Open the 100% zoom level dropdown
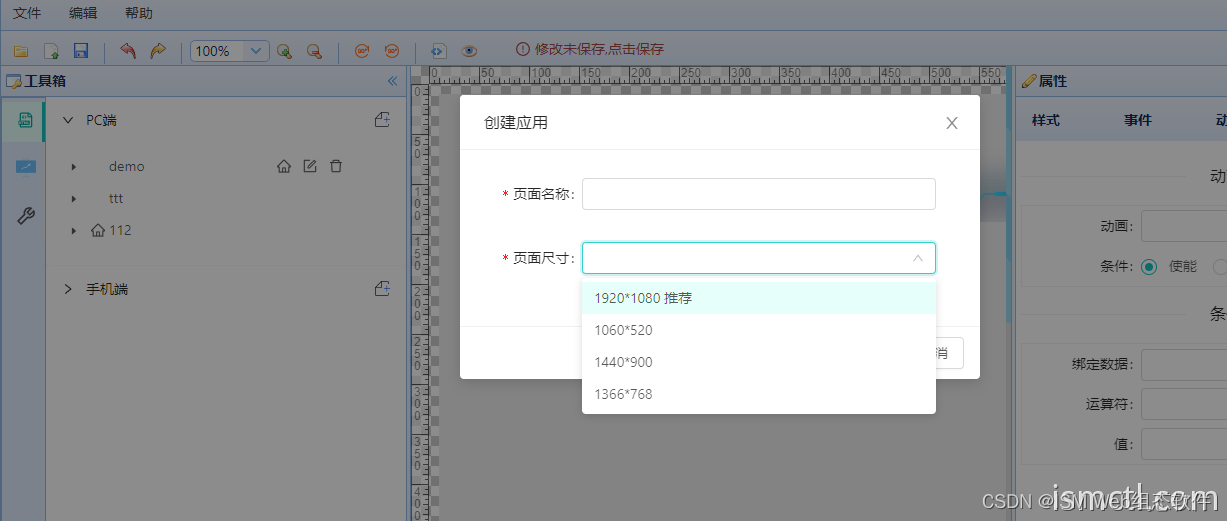Screen dimensions: 1227x521 point(229,50)
